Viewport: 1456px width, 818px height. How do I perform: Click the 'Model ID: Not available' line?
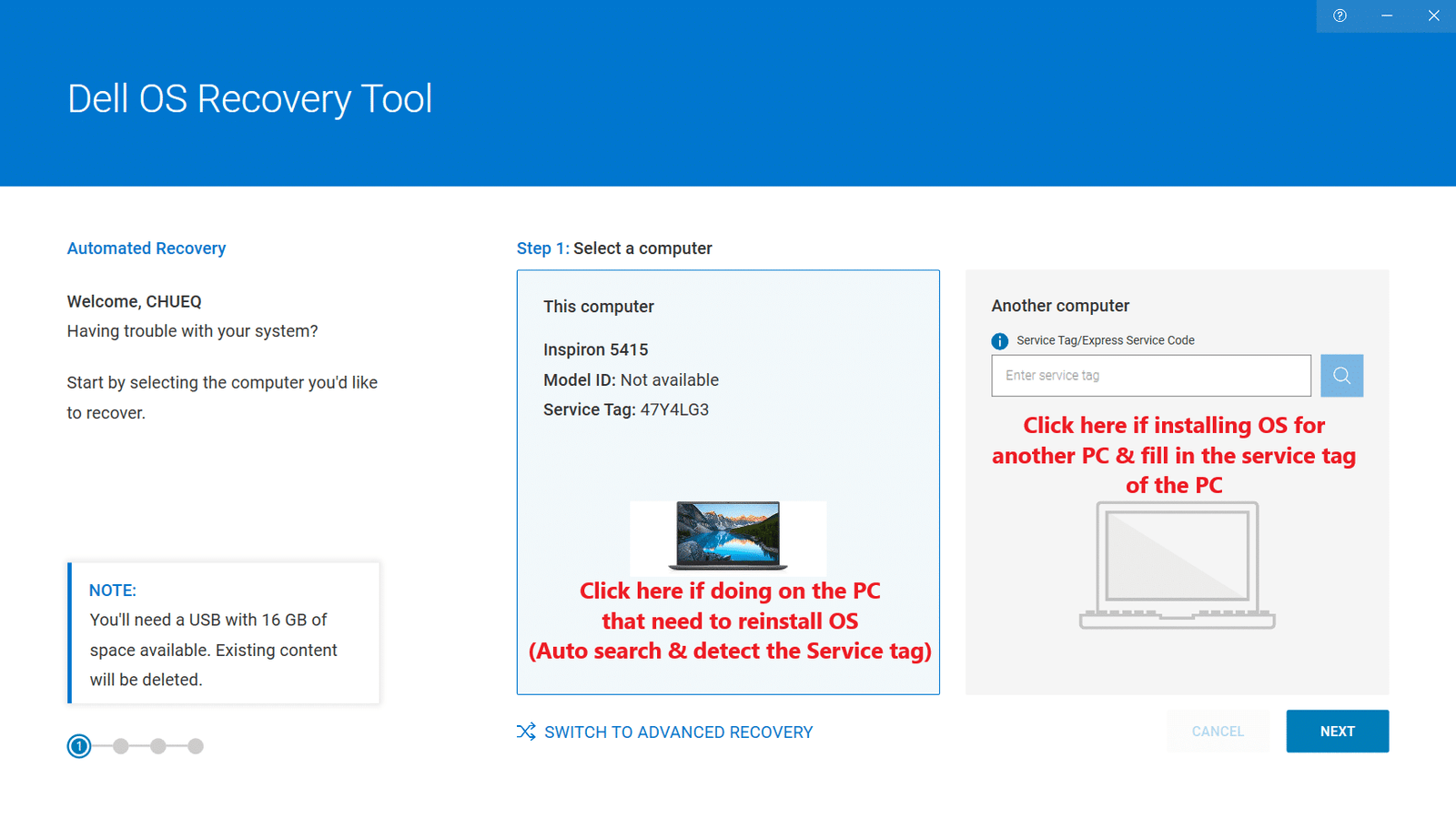631,379
